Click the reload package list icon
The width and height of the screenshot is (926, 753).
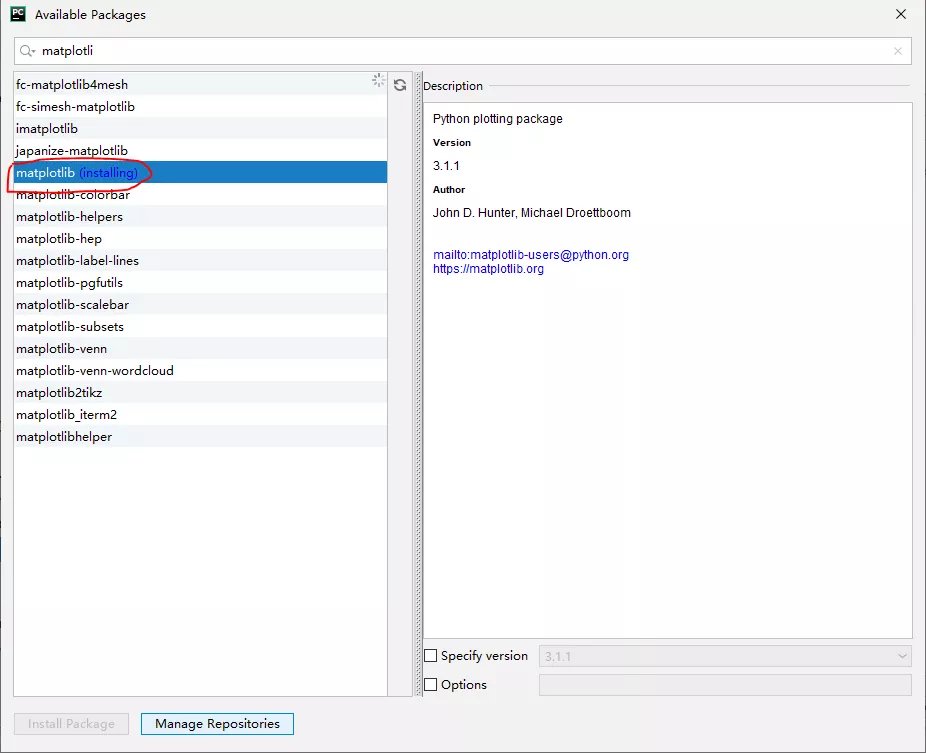(400, 85)
